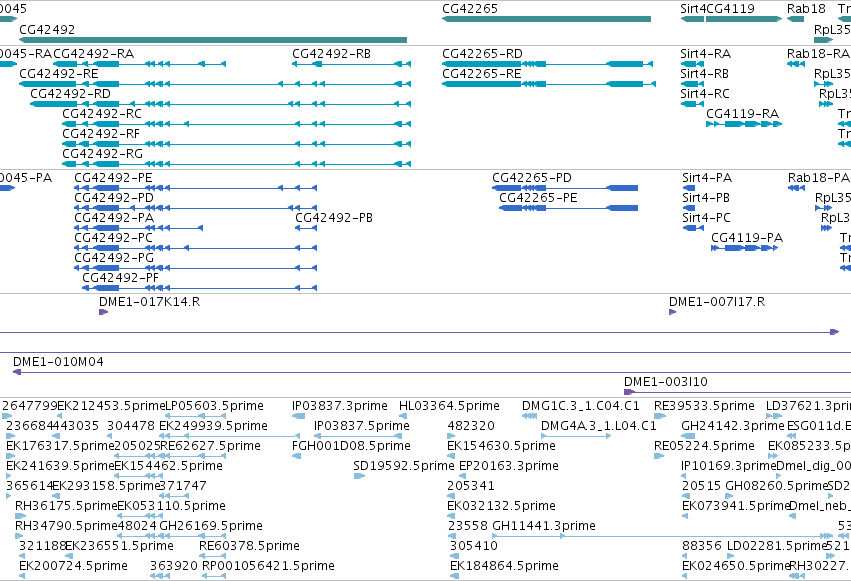Screen dimensions: 851x581
Task: Click the CG42492-PE protein label
Action: pos(113,178)
